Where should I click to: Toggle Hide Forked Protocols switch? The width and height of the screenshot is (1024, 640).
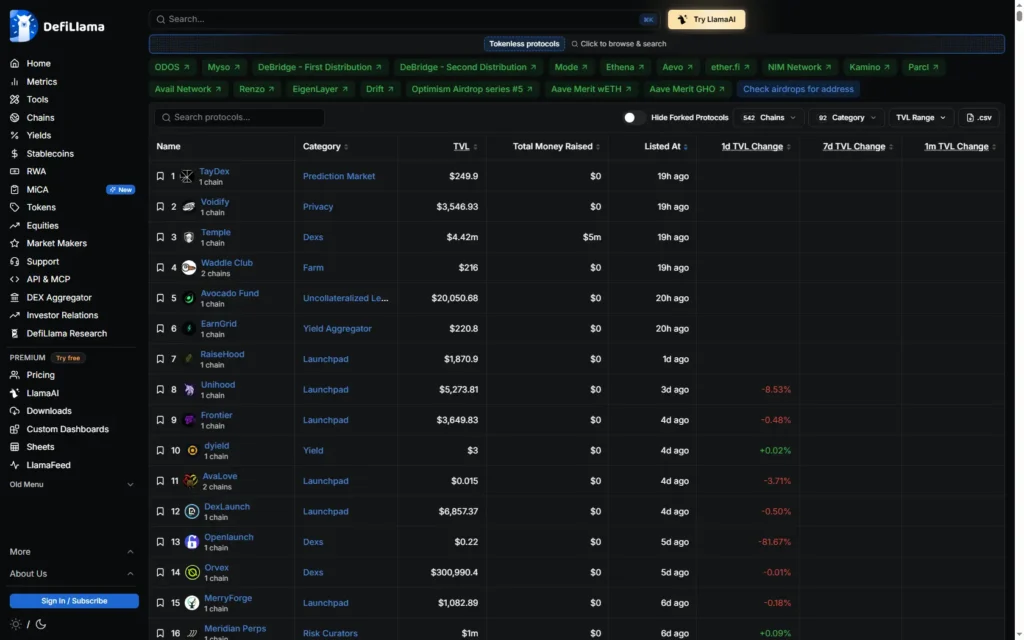point(632,118)
